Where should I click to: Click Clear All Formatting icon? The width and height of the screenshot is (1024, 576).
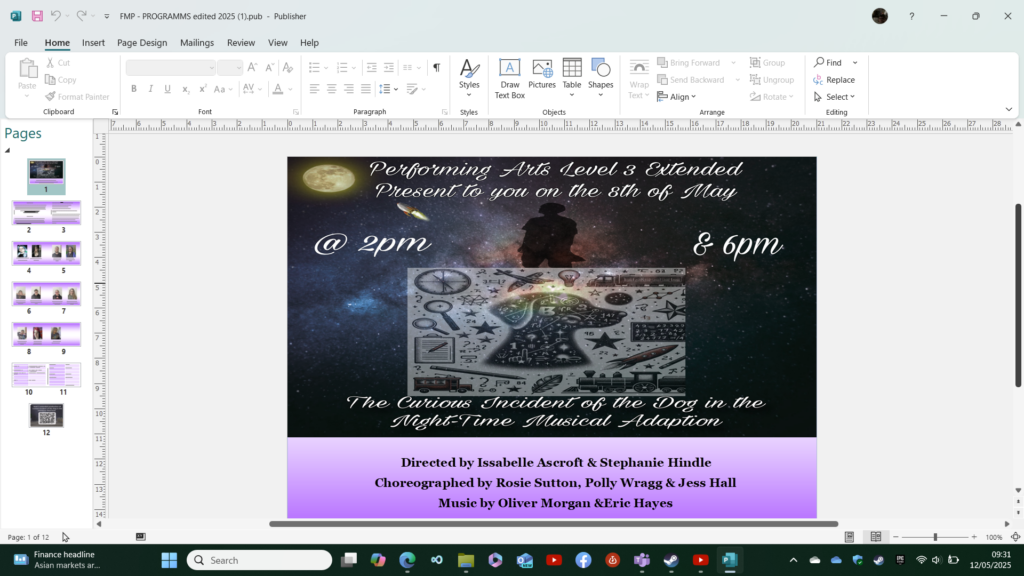287,67
